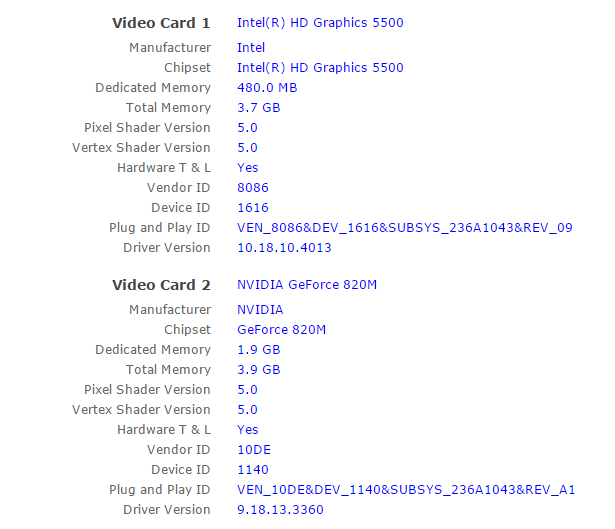
Task: Select the Intel(R) HD Graphics 5500 title value
Action: (x=320, y=22)
